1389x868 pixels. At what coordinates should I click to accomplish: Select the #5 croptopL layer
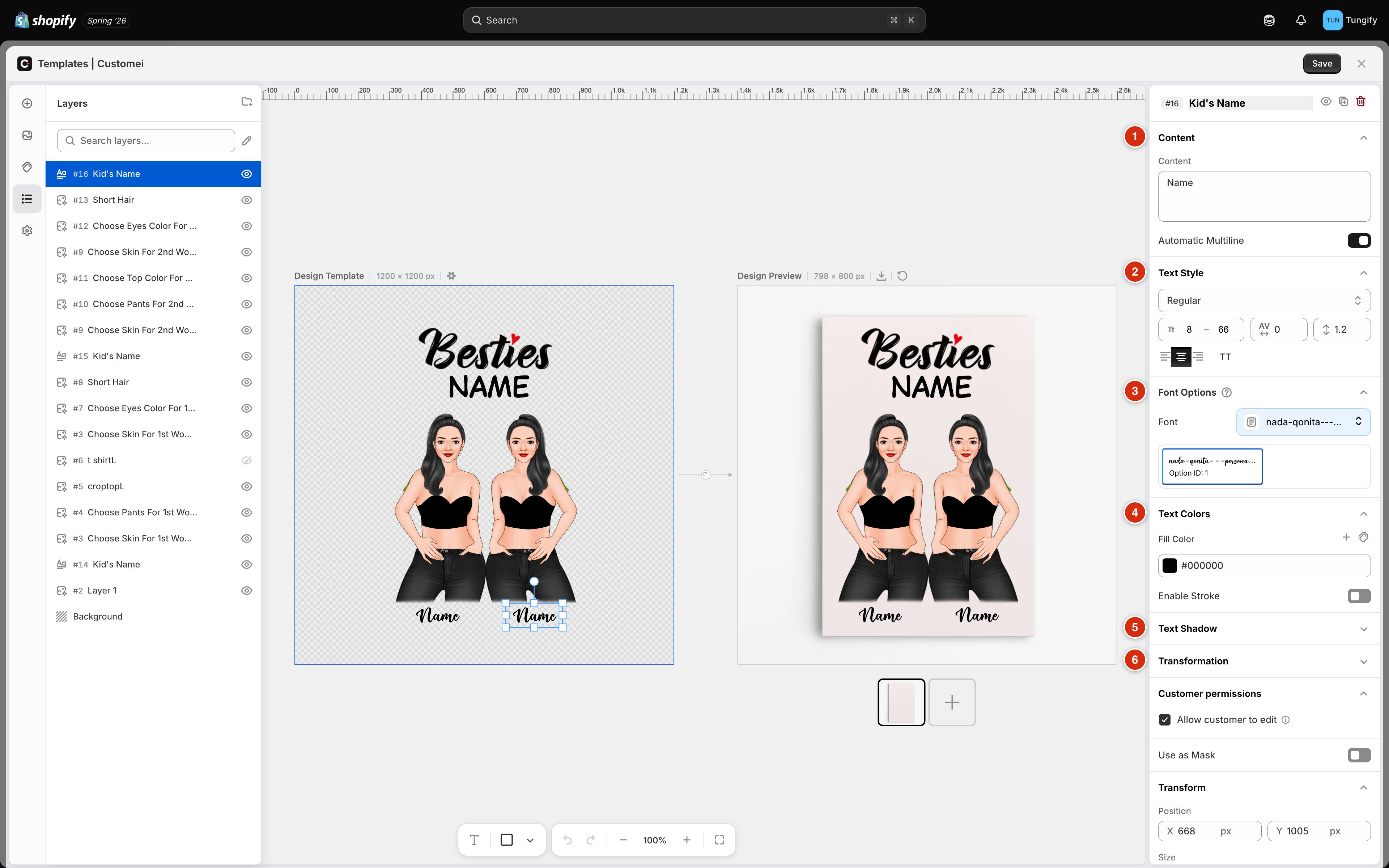coord(153,486)
